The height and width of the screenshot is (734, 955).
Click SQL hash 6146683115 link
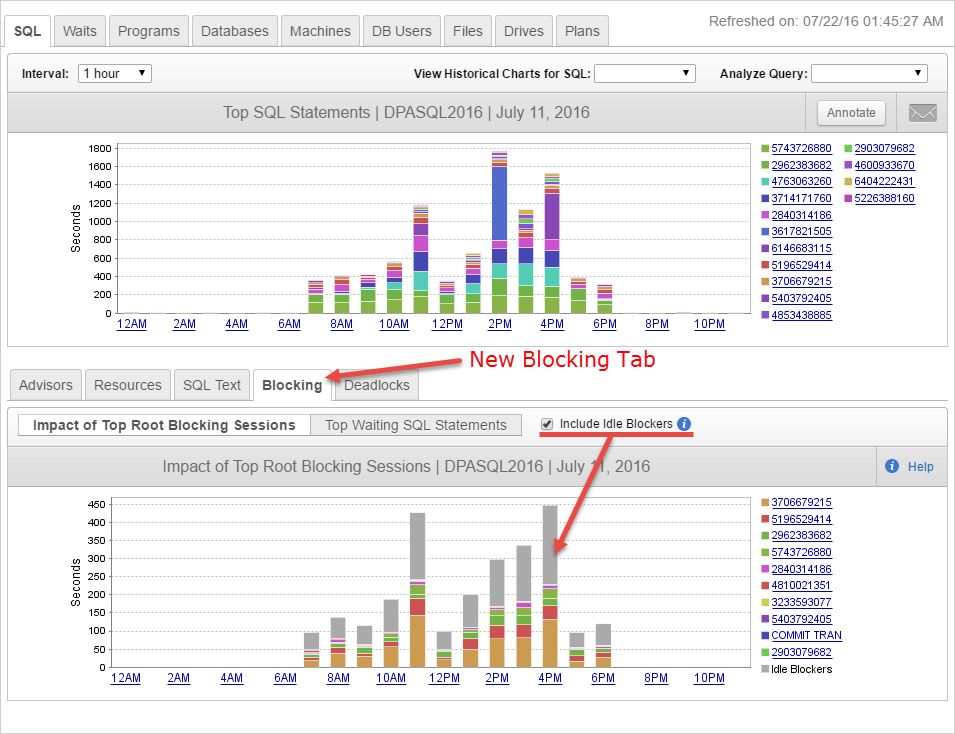[801, 249]
